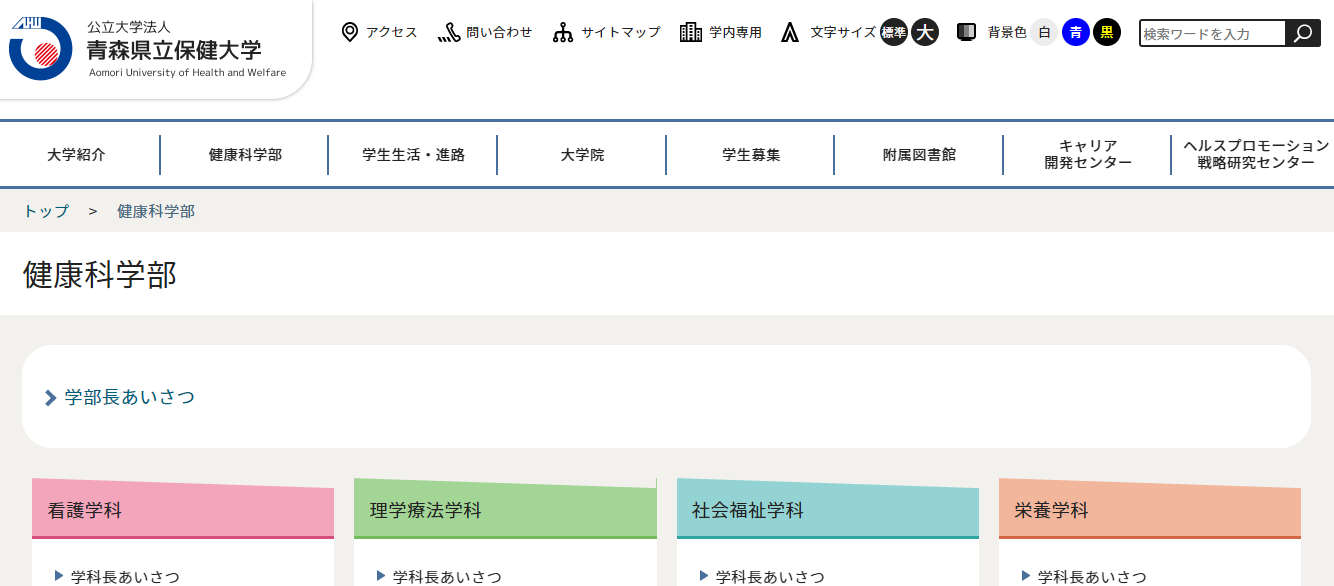Screen dimensions: 1334x586
Task: Choose the blue 青 background color
Action: (1075, 33)
